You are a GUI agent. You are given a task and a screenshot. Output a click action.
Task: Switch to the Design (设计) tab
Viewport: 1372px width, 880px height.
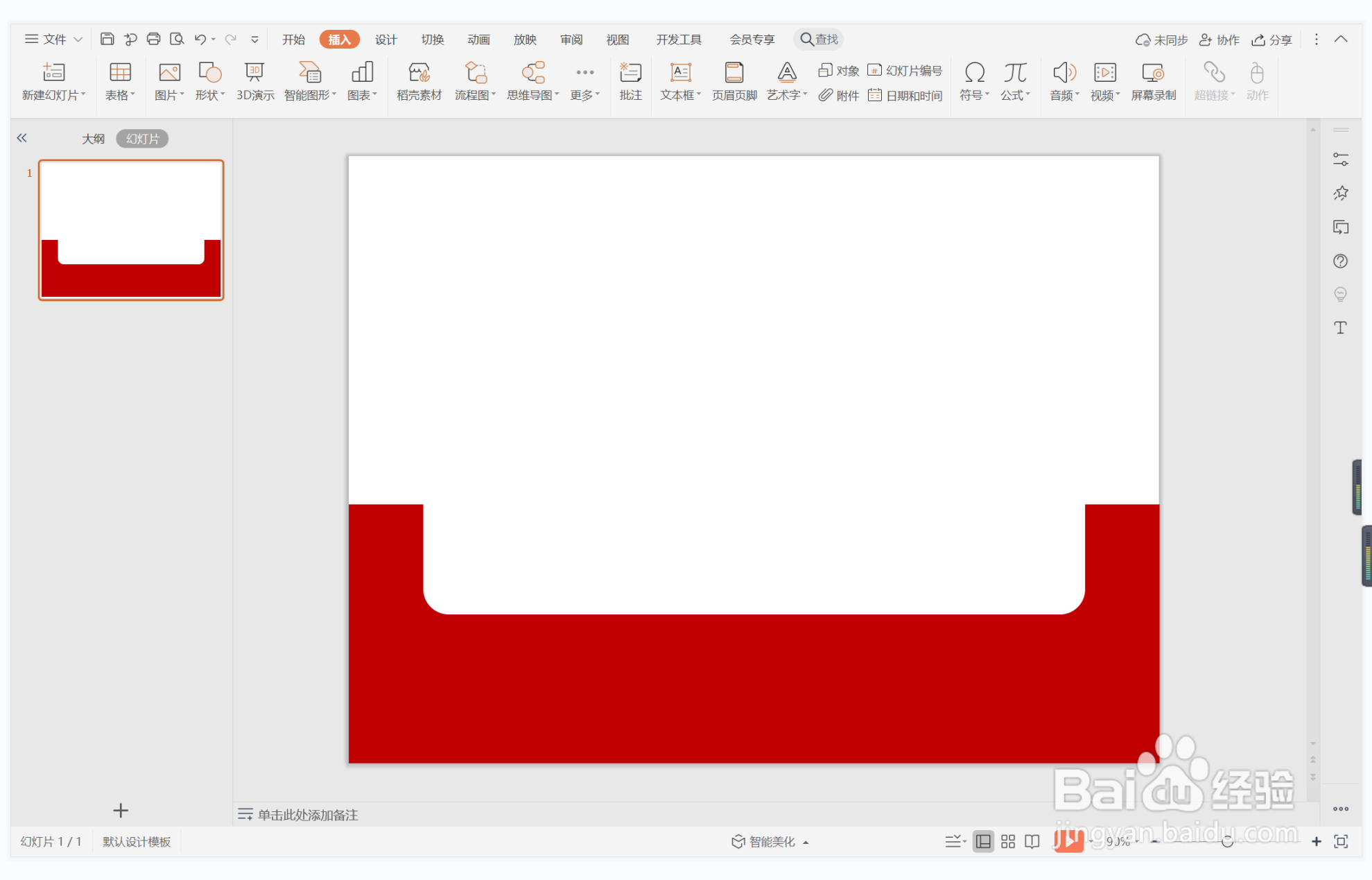tap(385, 40)
